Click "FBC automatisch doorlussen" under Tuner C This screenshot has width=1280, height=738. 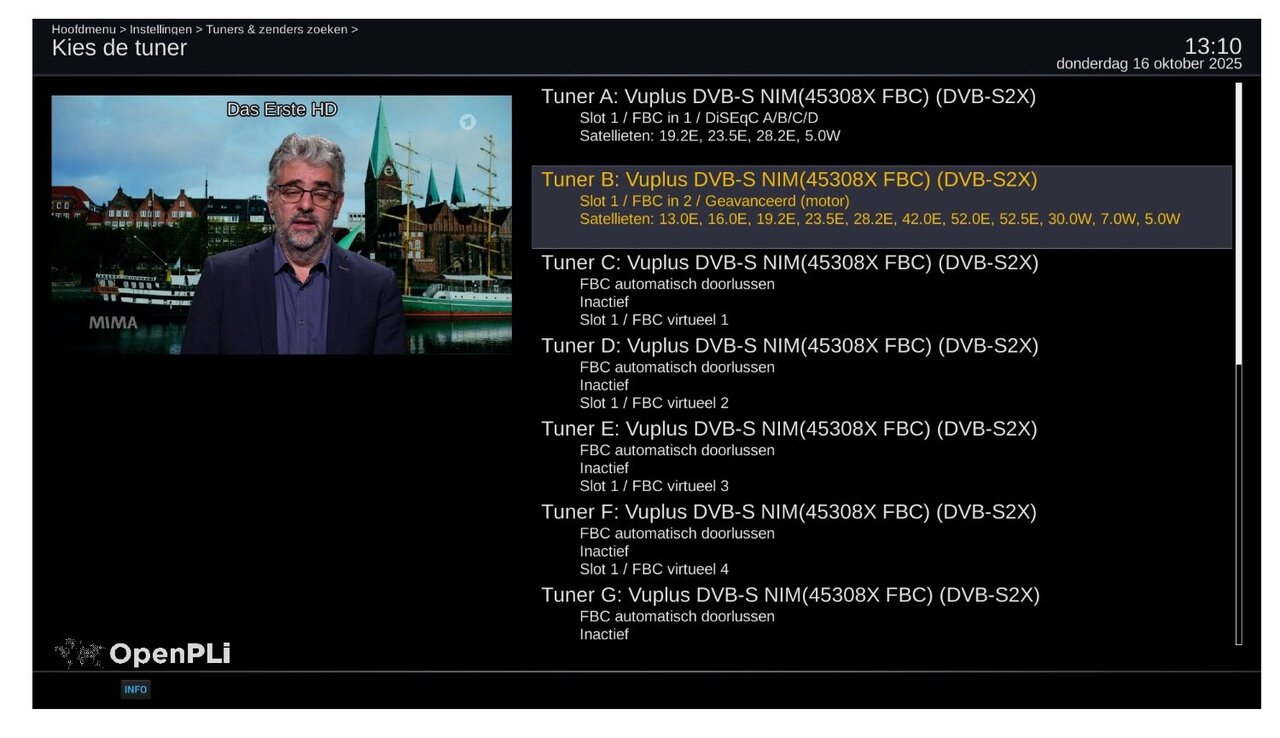[x=677, y=284]
